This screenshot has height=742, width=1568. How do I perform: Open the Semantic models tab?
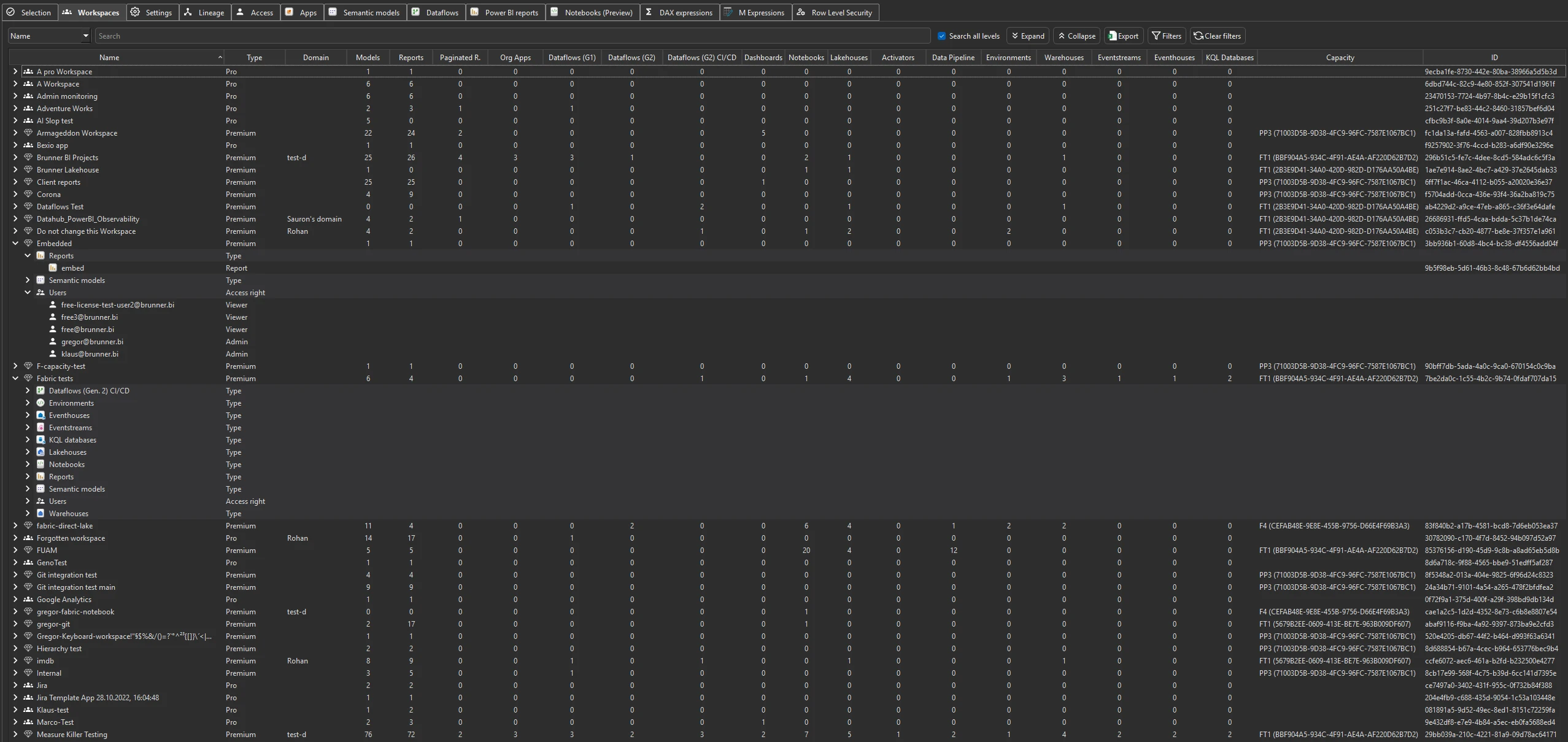365,12
